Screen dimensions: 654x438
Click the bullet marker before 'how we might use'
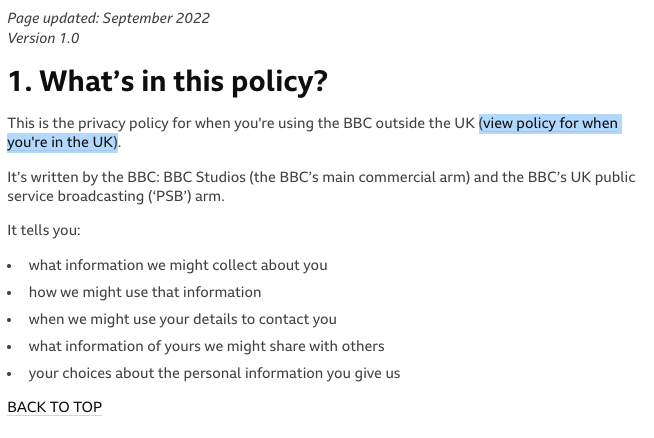[x=10, y=293]
